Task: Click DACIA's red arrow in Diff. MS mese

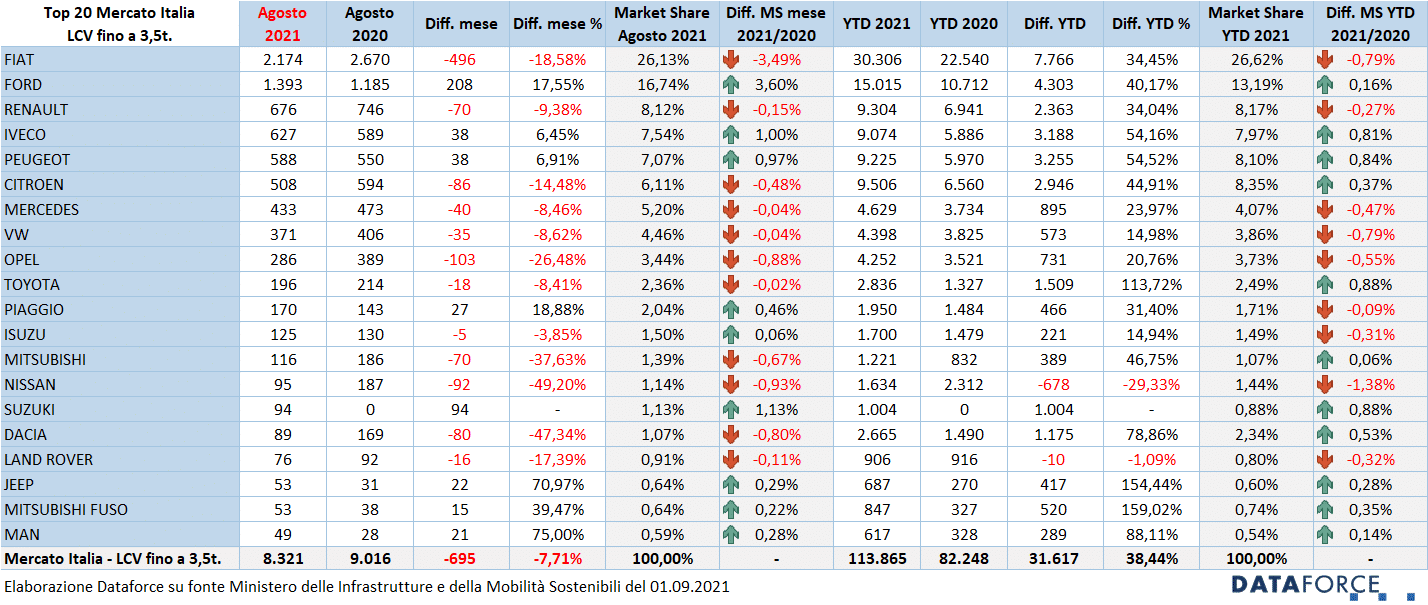Action: [x=731, y=434]
